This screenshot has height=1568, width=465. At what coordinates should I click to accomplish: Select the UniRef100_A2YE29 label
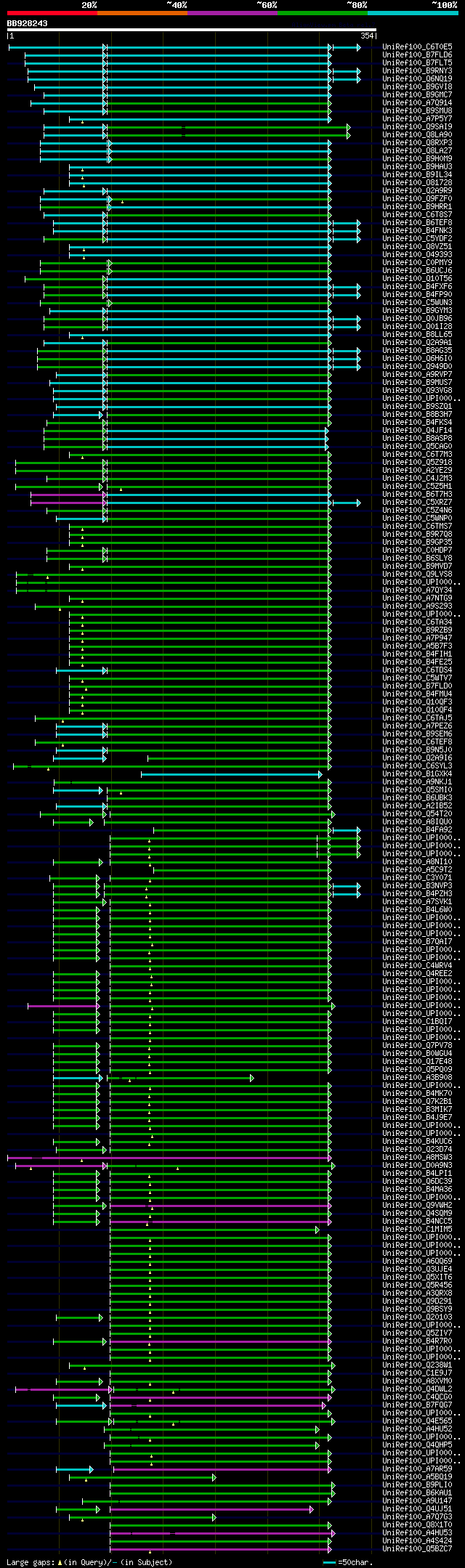pyautogui.click(x=417, y=470)
